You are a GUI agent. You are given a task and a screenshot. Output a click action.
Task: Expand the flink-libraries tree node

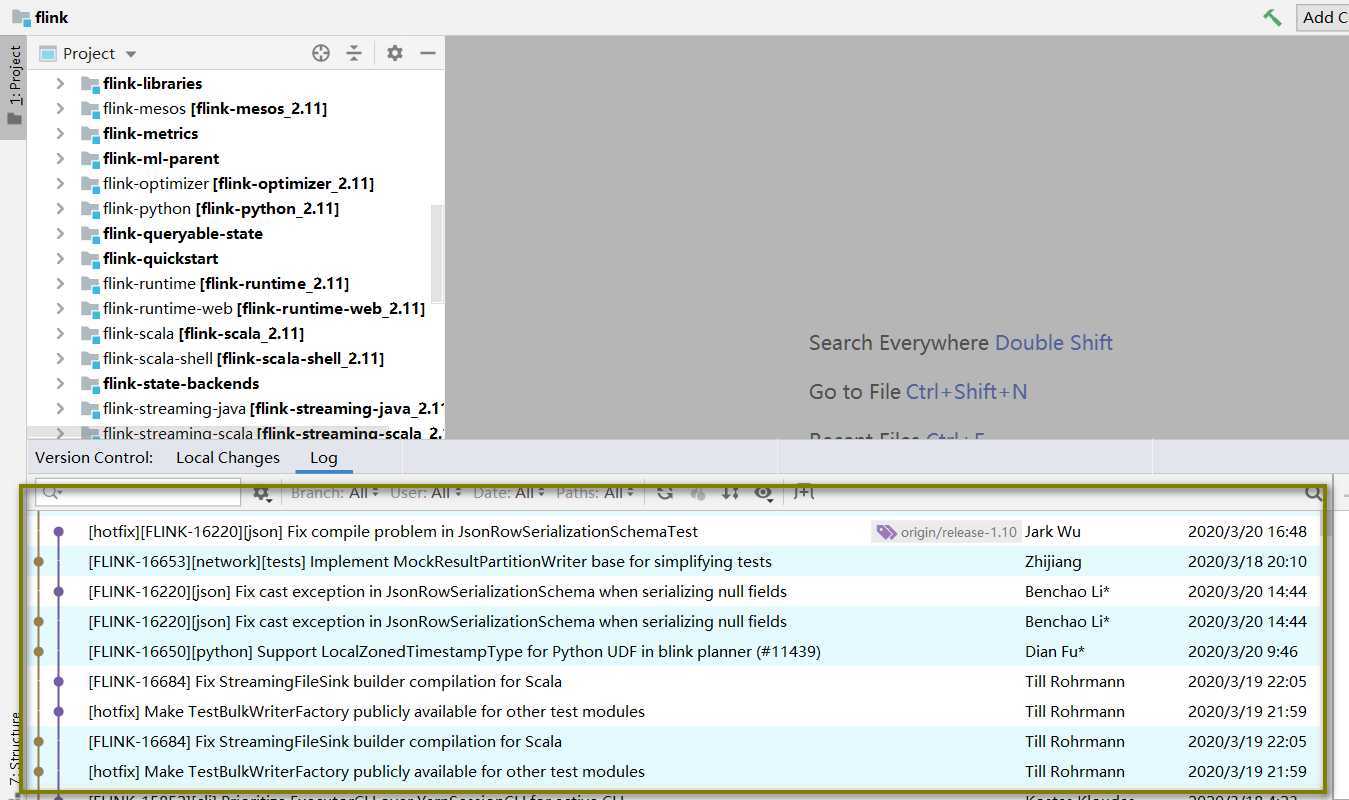tap(60, 84)
